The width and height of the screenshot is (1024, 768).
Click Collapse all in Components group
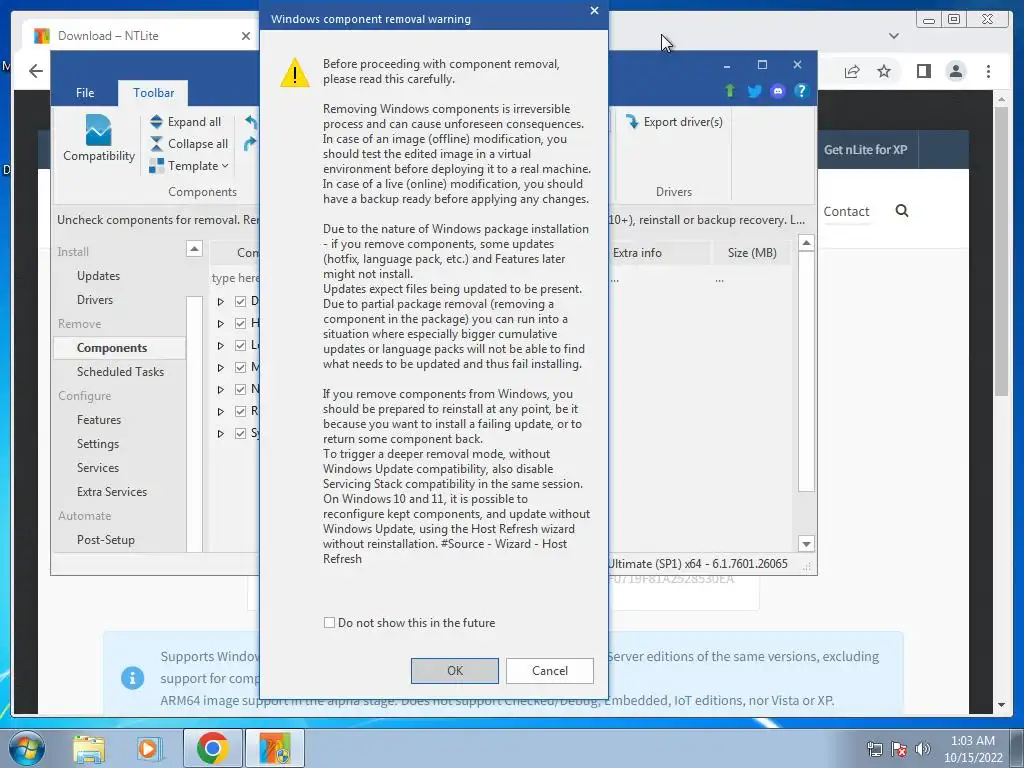tap(189, 144)
